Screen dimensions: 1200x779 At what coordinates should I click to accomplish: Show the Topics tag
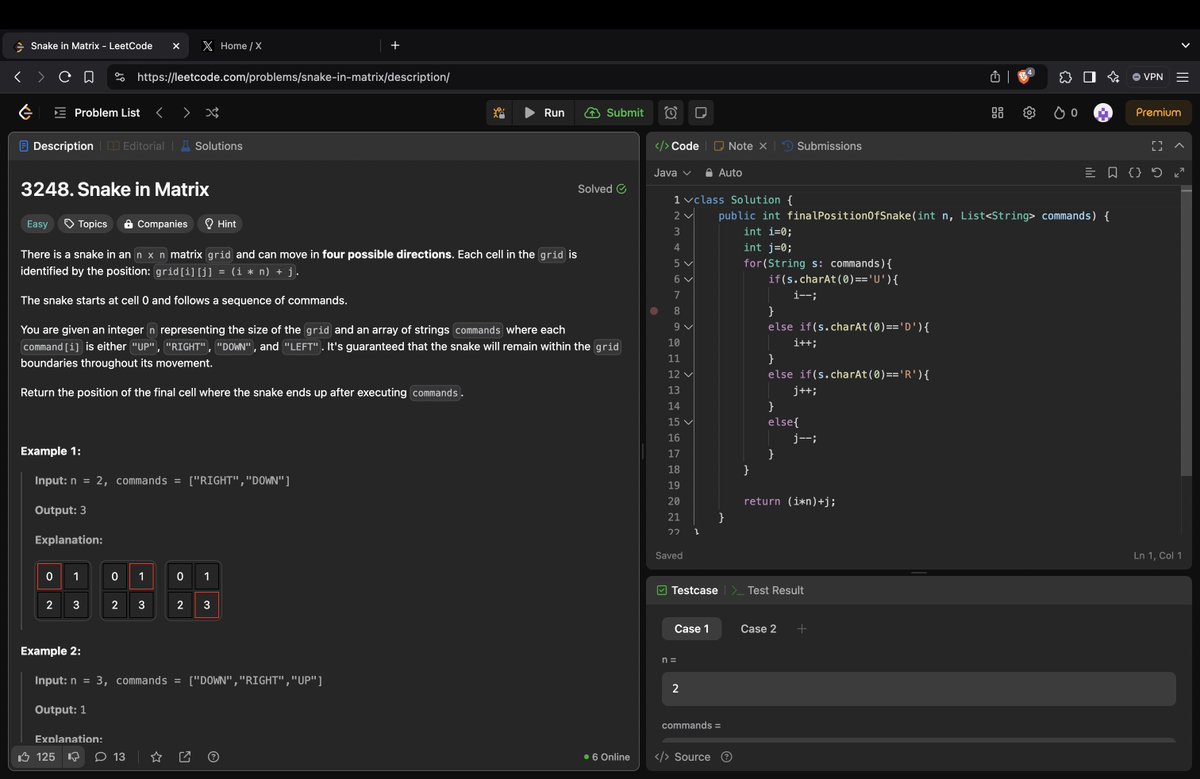coord(85,224)
